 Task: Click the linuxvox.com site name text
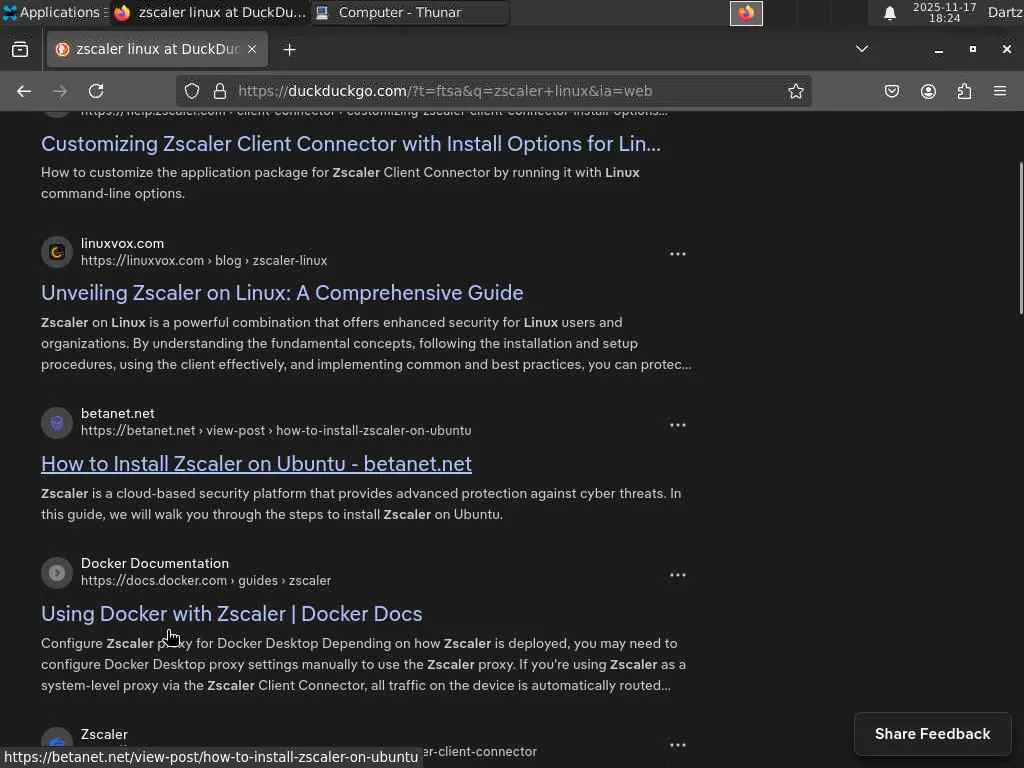[122, 244]
